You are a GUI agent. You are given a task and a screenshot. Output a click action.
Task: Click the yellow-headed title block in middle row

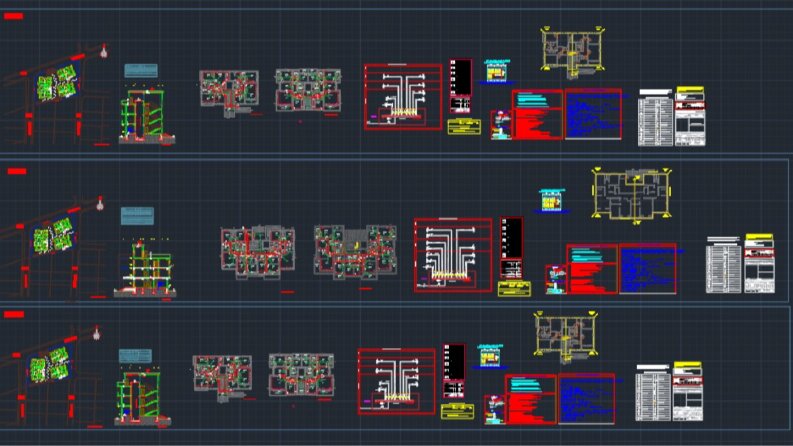point(760,263)
